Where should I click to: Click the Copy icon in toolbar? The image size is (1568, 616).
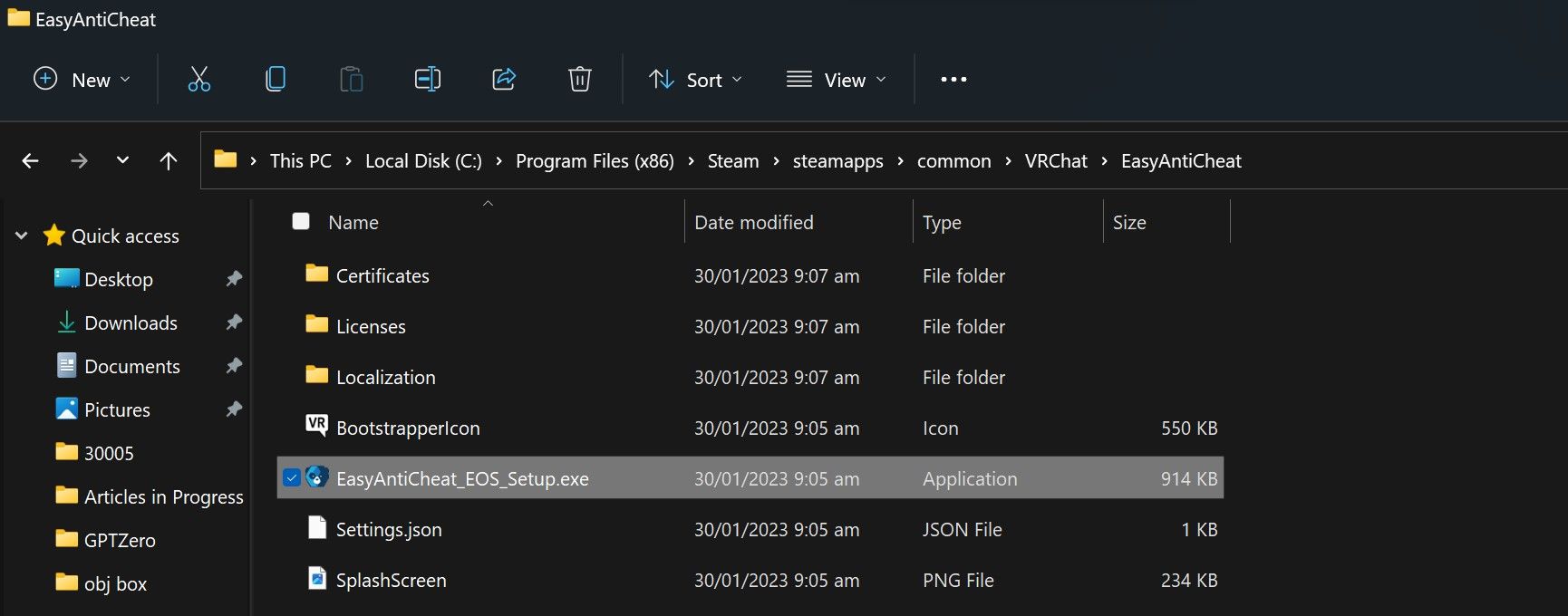(276, 80)
